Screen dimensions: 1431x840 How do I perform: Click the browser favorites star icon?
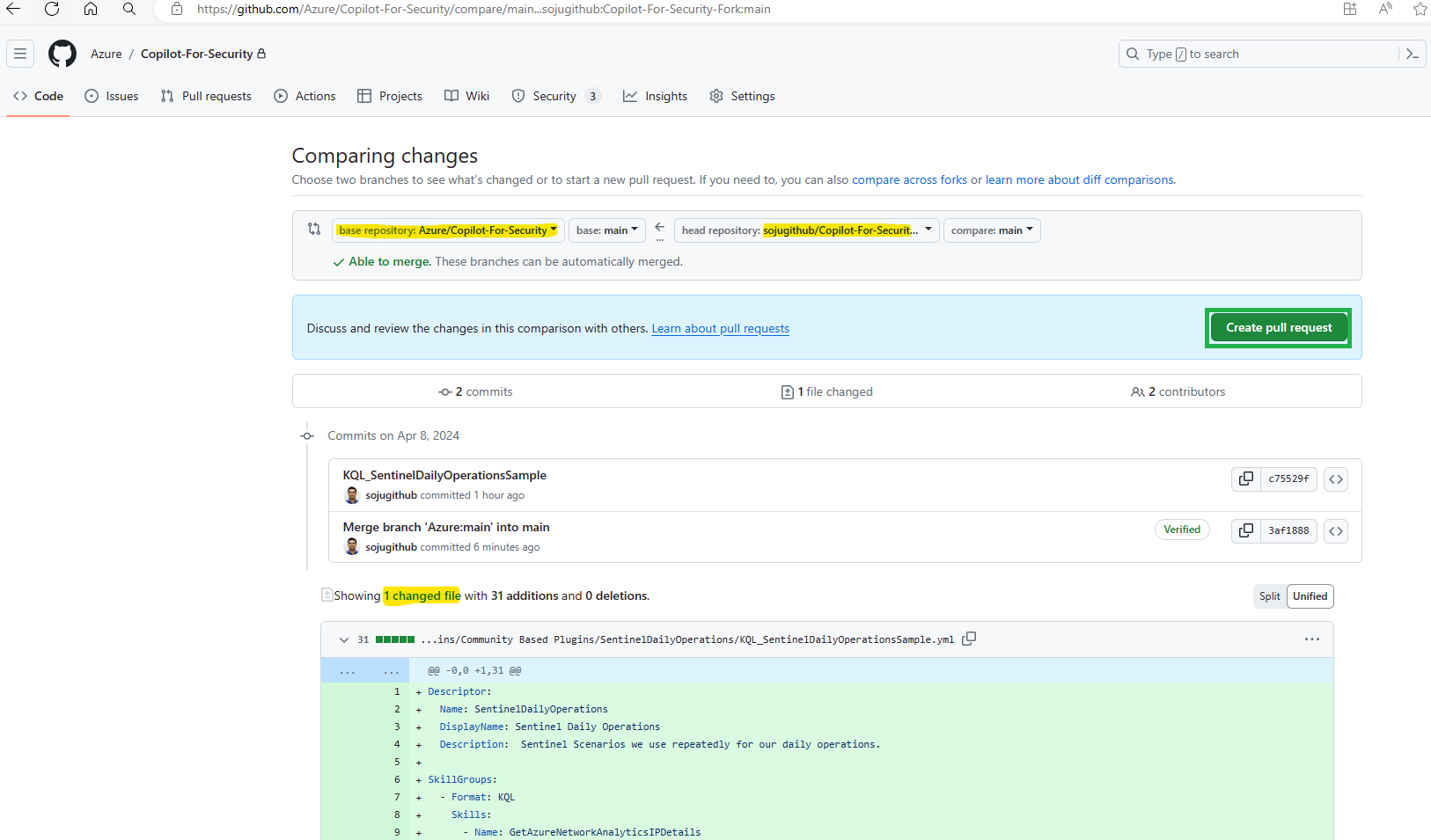[x=1420, y=9]
